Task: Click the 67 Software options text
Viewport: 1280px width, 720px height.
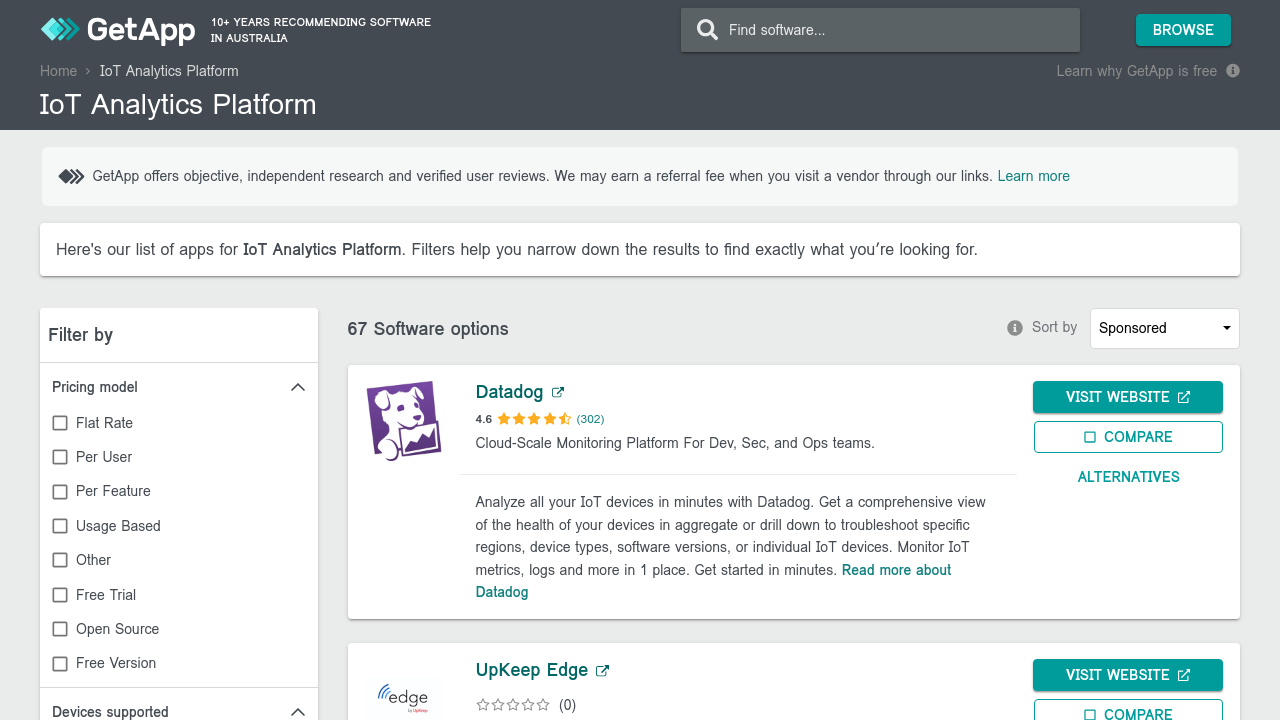Action: (428, 329)
